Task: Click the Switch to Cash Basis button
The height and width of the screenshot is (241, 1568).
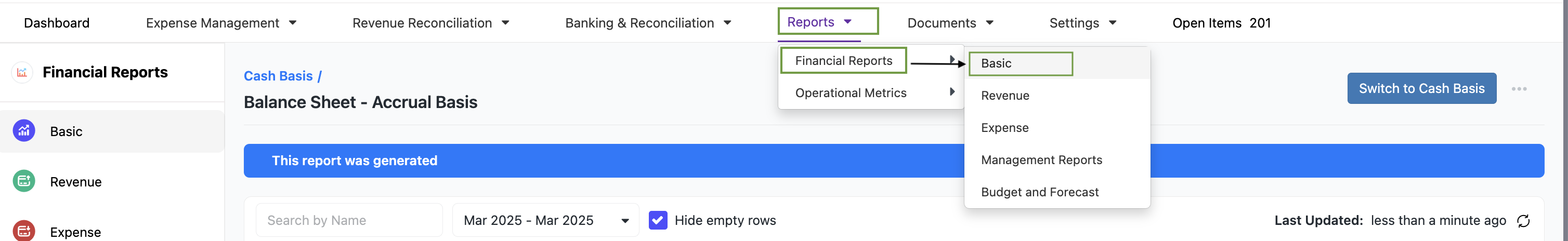Action: point(1421,89)
